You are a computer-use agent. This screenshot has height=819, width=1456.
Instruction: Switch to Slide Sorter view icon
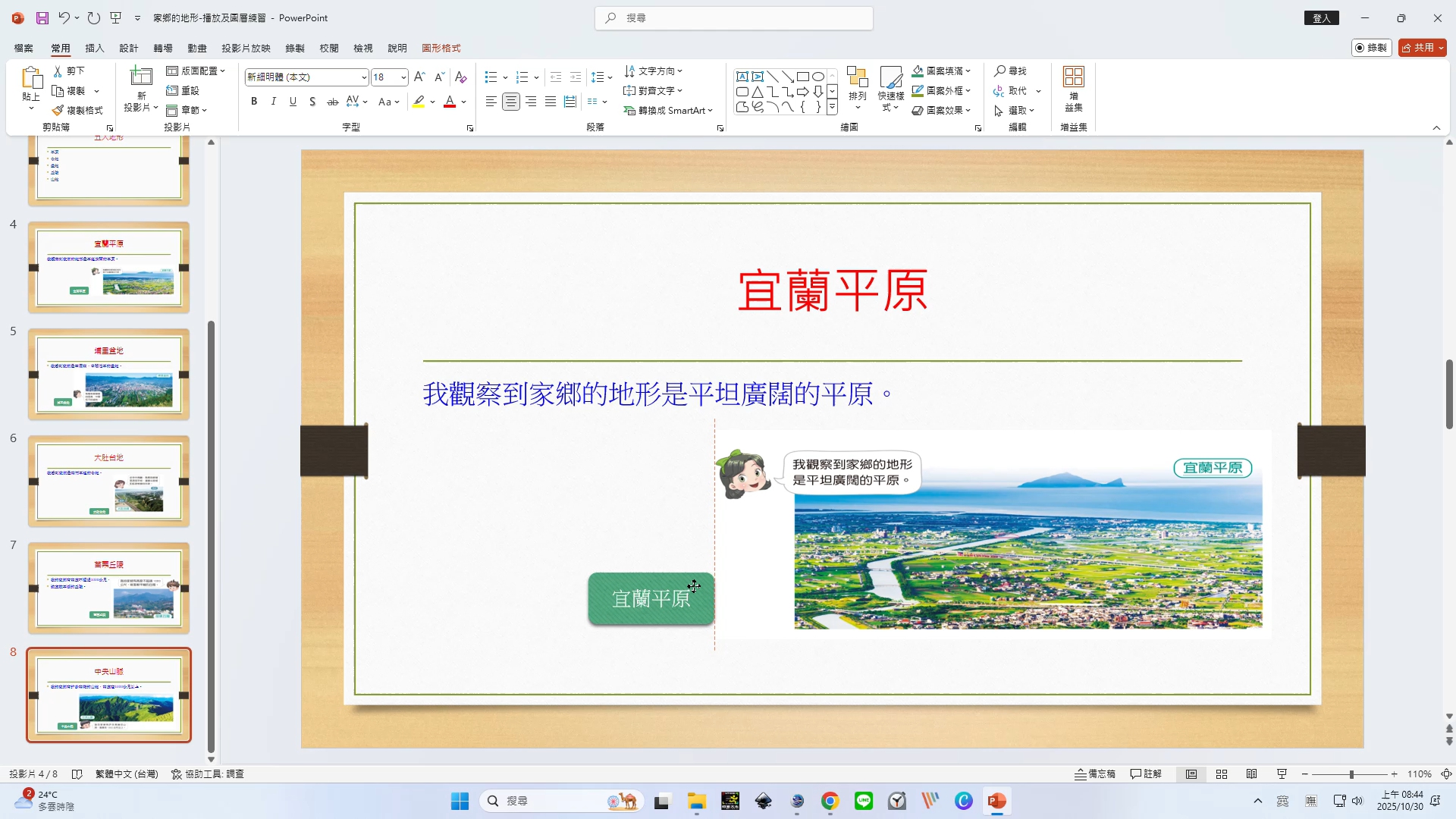tap(1221, 774)
